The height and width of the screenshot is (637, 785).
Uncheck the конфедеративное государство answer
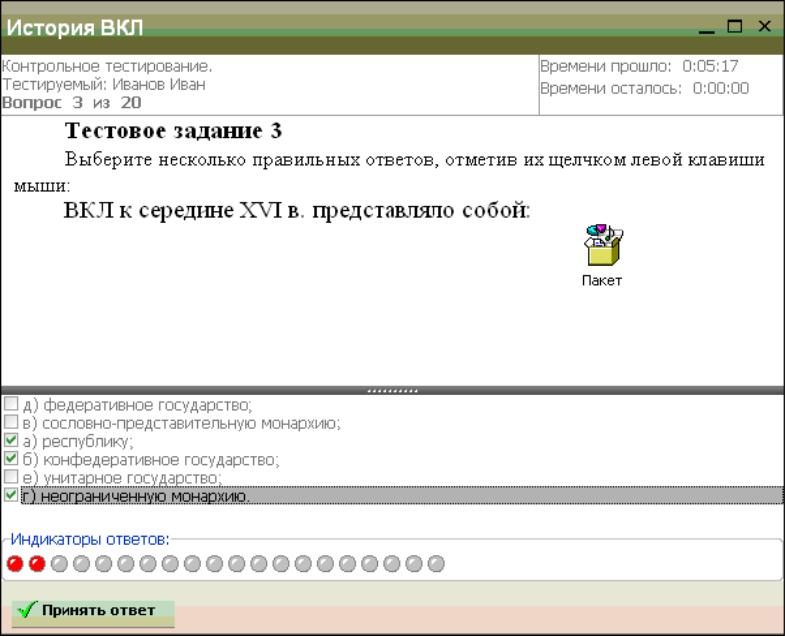pyautogui.click(x=11, y=459)
